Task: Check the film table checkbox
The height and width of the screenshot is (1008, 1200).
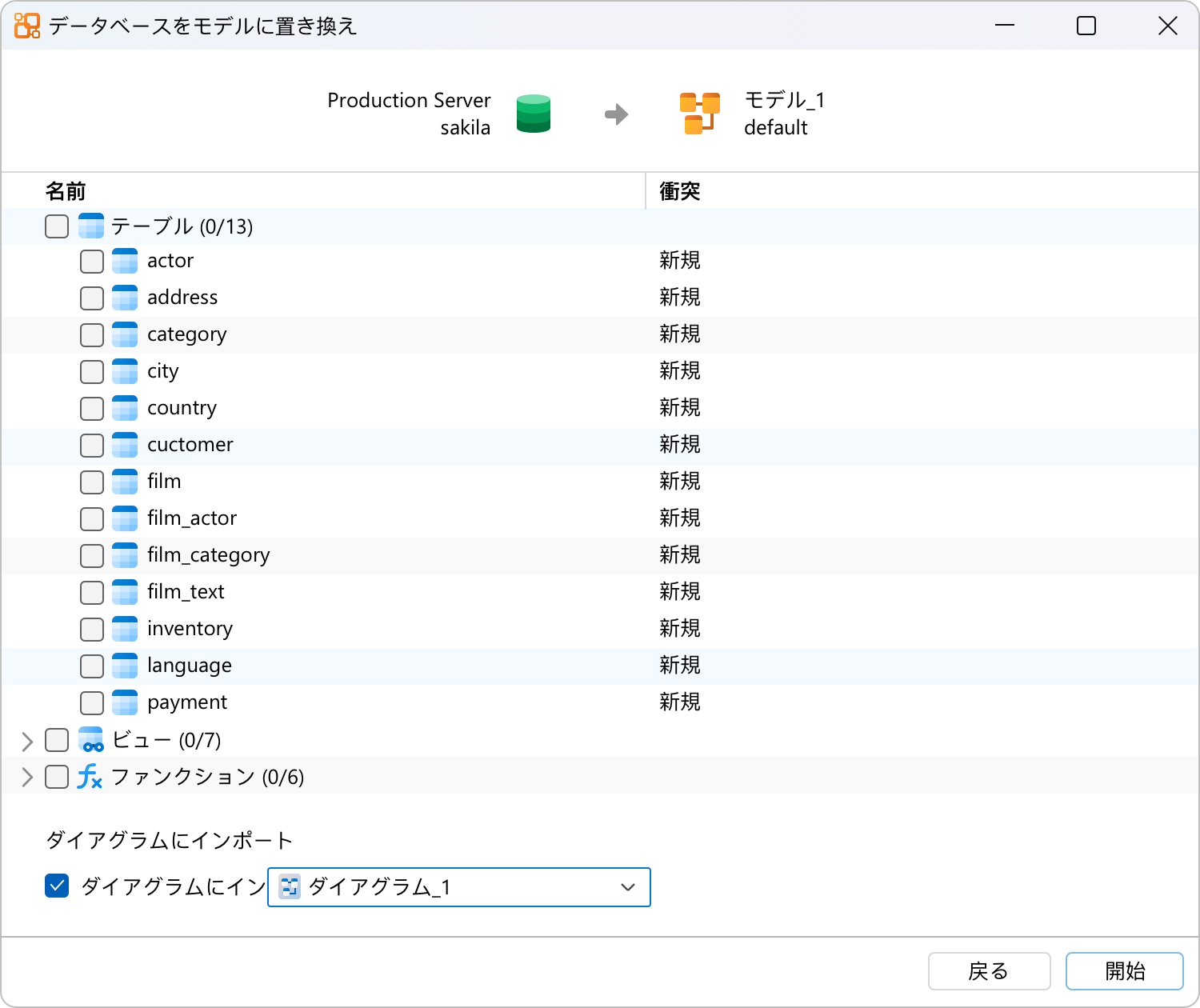Action: pos(92,482)
